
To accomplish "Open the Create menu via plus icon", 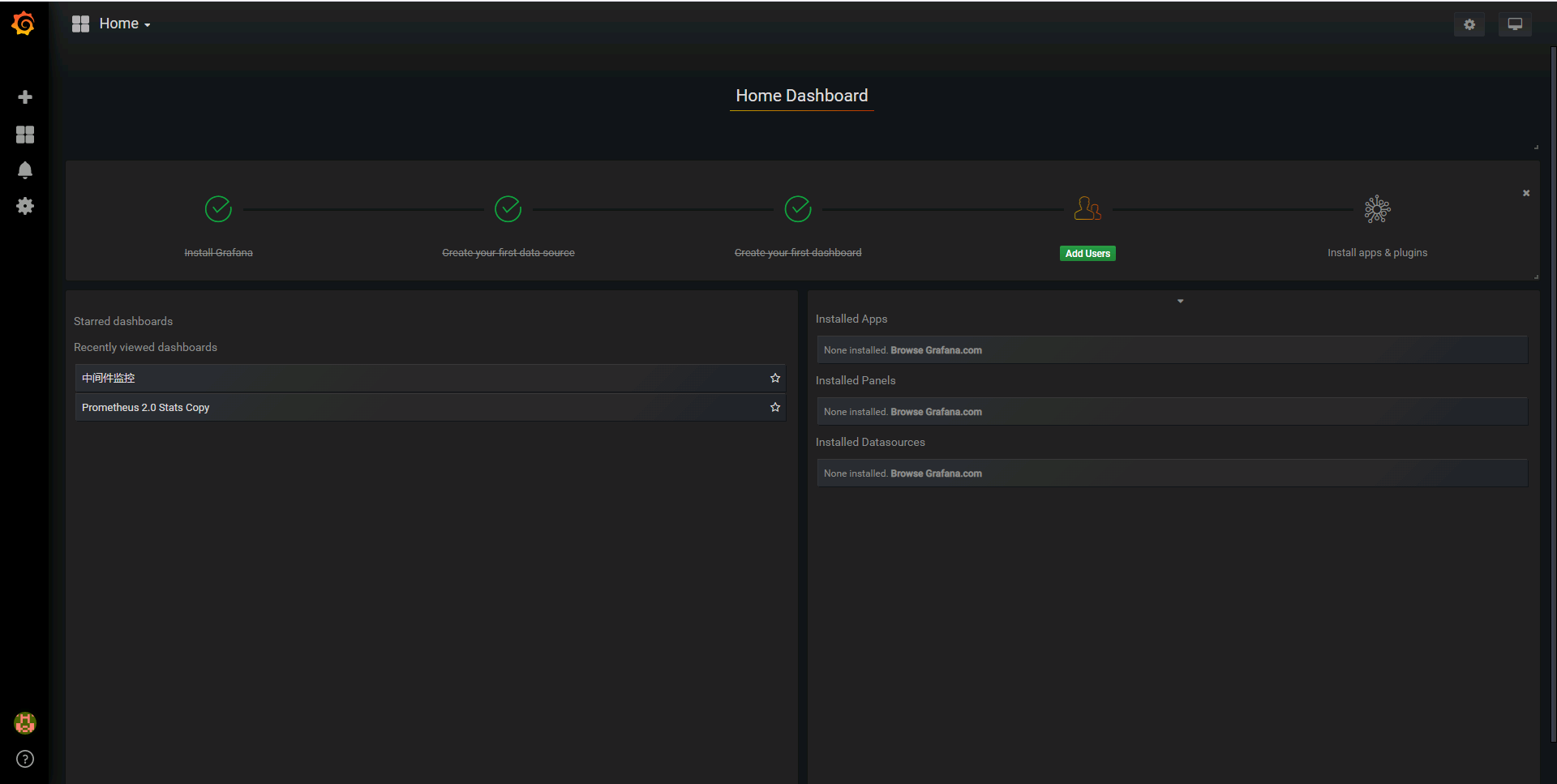I will click(25, 96).
